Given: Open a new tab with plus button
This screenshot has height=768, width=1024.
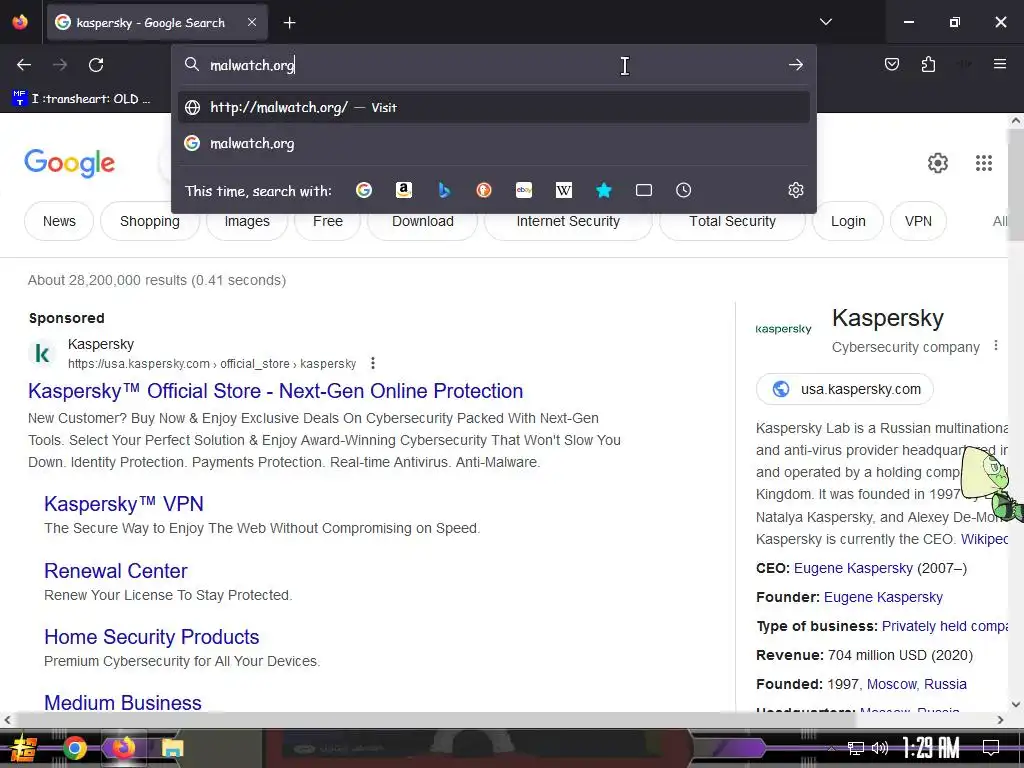Looking at the screenshot, I should [x=289, y=23].
